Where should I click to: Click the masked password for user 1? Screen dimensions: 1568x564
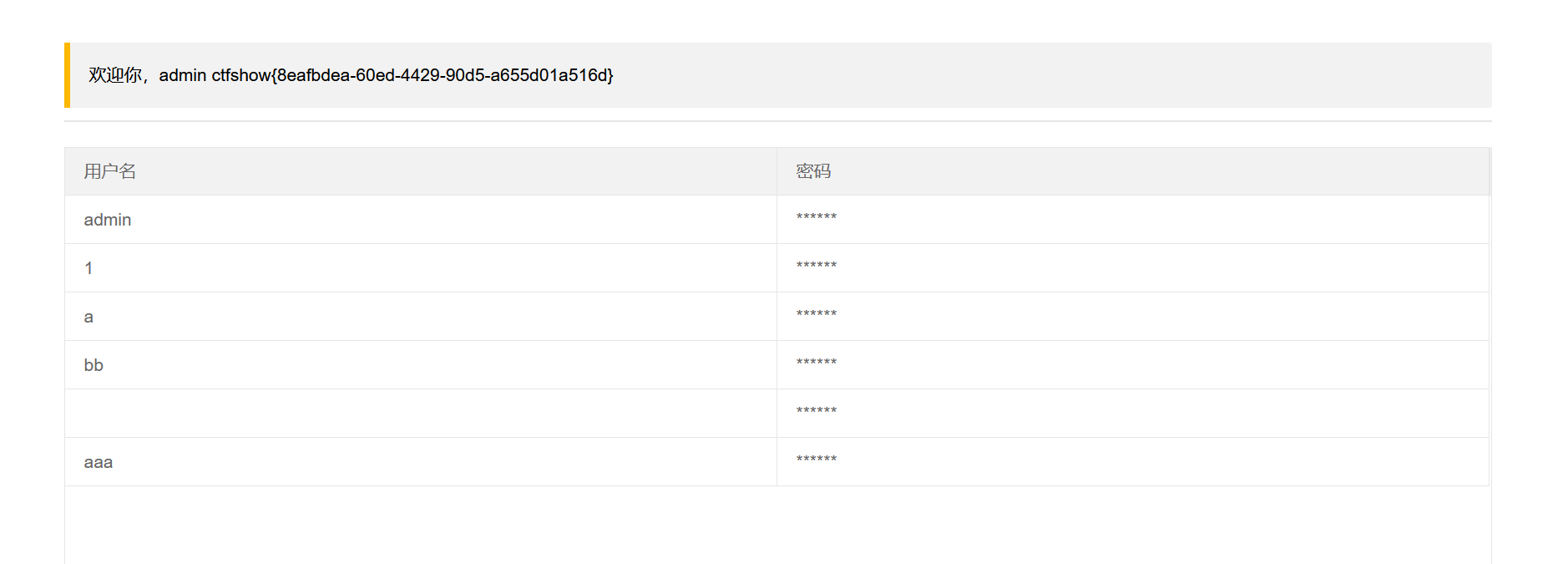[816, 267]
